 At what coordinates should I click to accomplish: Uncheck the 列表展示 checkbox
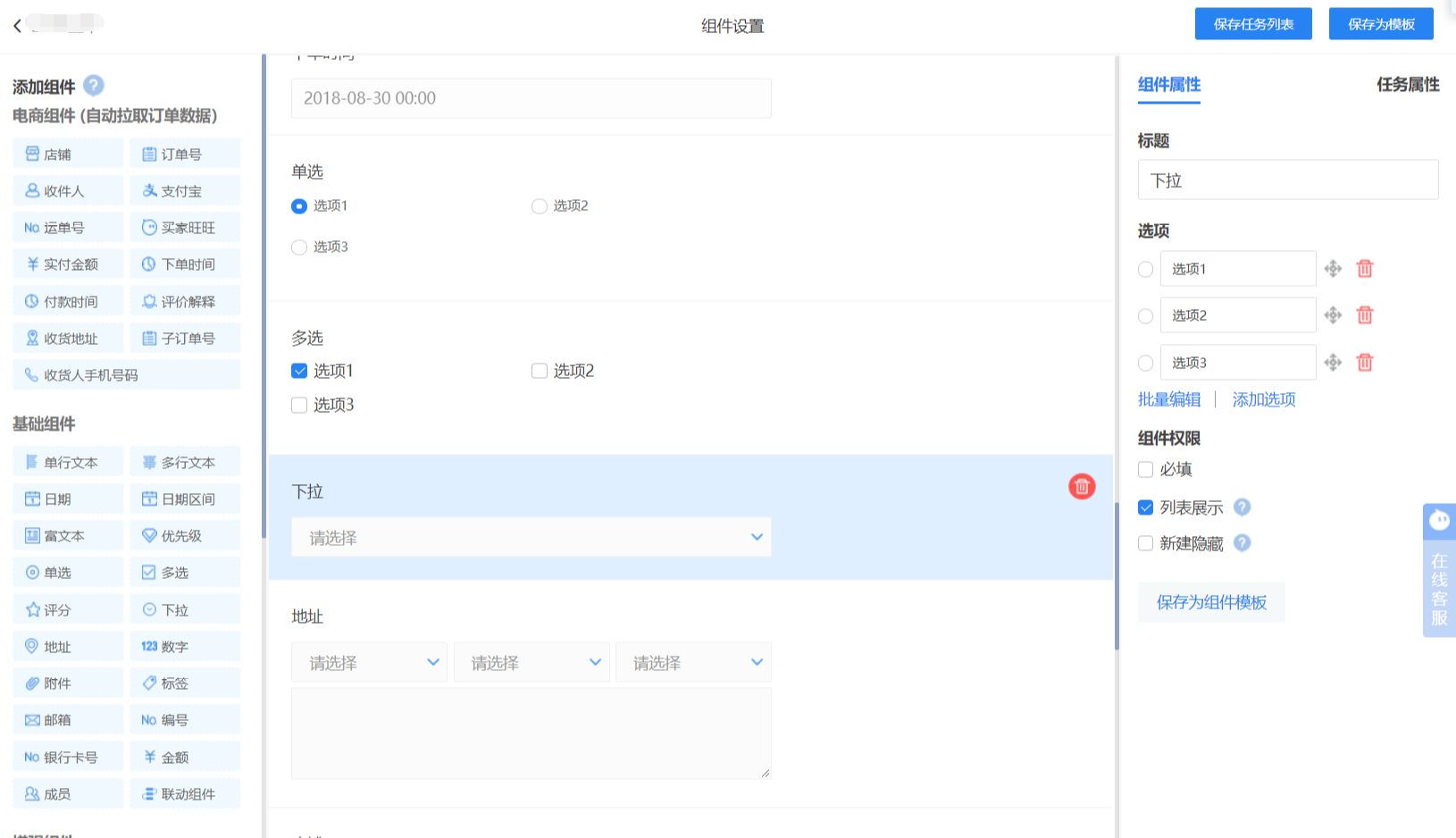click(1146, 508)
